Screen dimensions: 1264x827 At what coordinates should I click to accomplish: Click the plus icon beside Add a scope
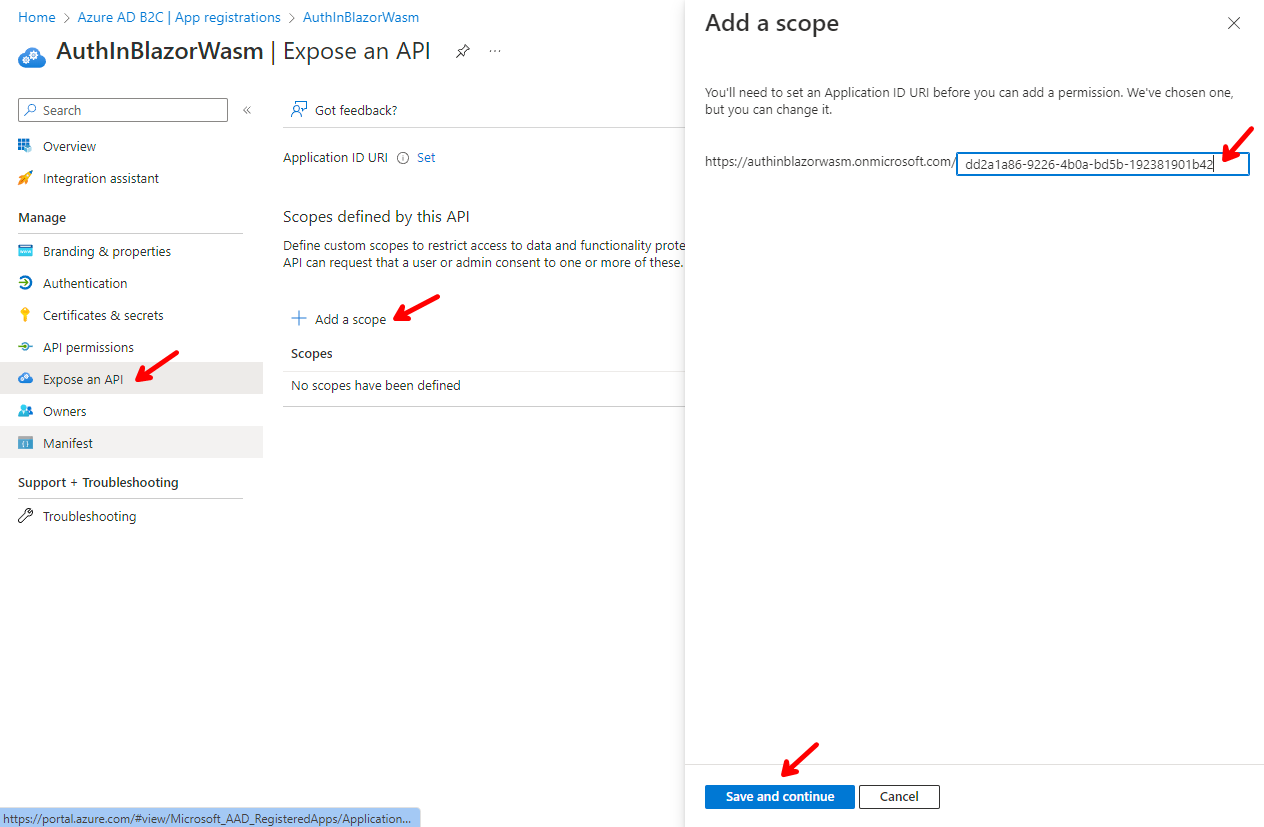(298, 318)
